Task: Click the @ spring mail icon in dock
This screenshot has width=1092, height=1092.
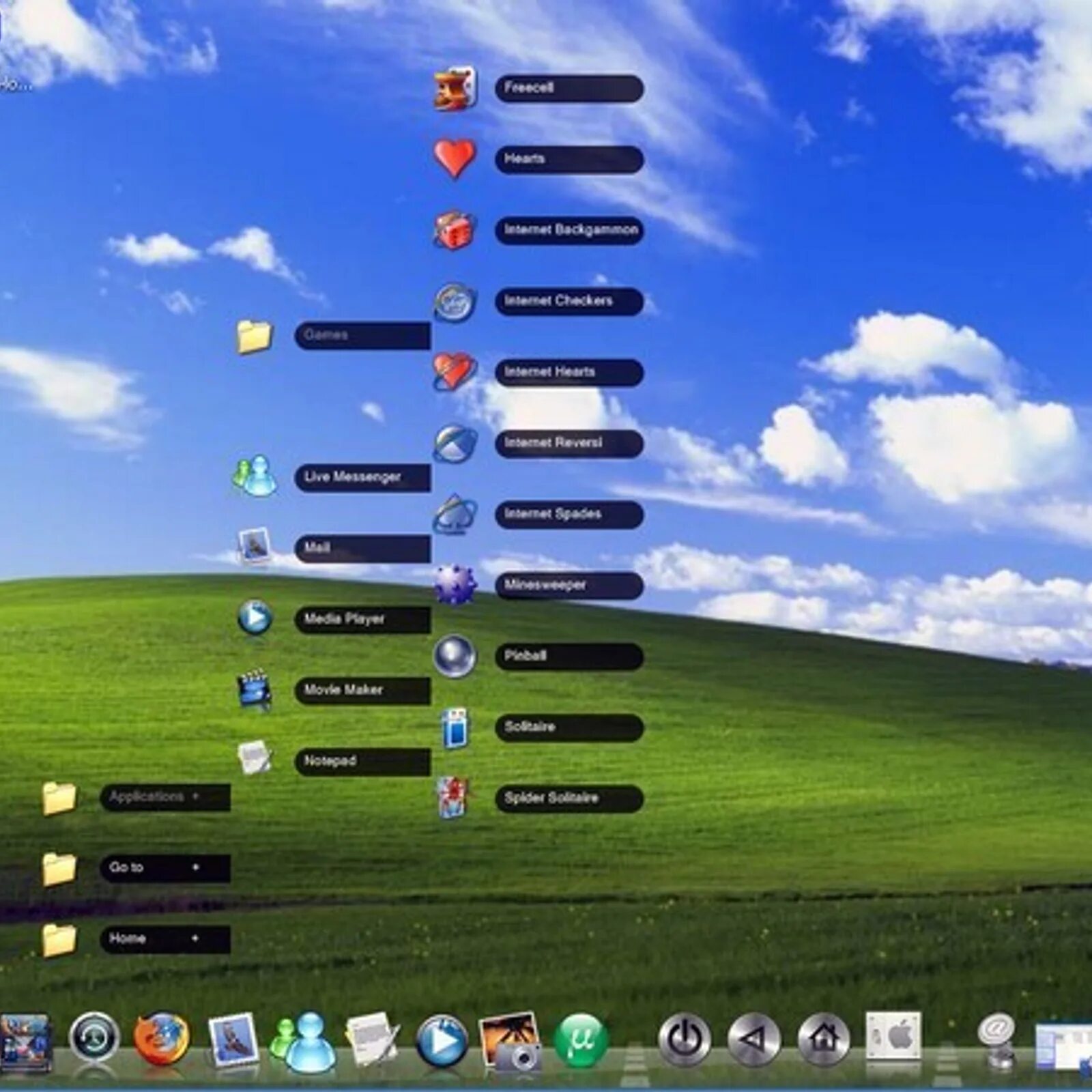Action: click(x=998, y=1041)
